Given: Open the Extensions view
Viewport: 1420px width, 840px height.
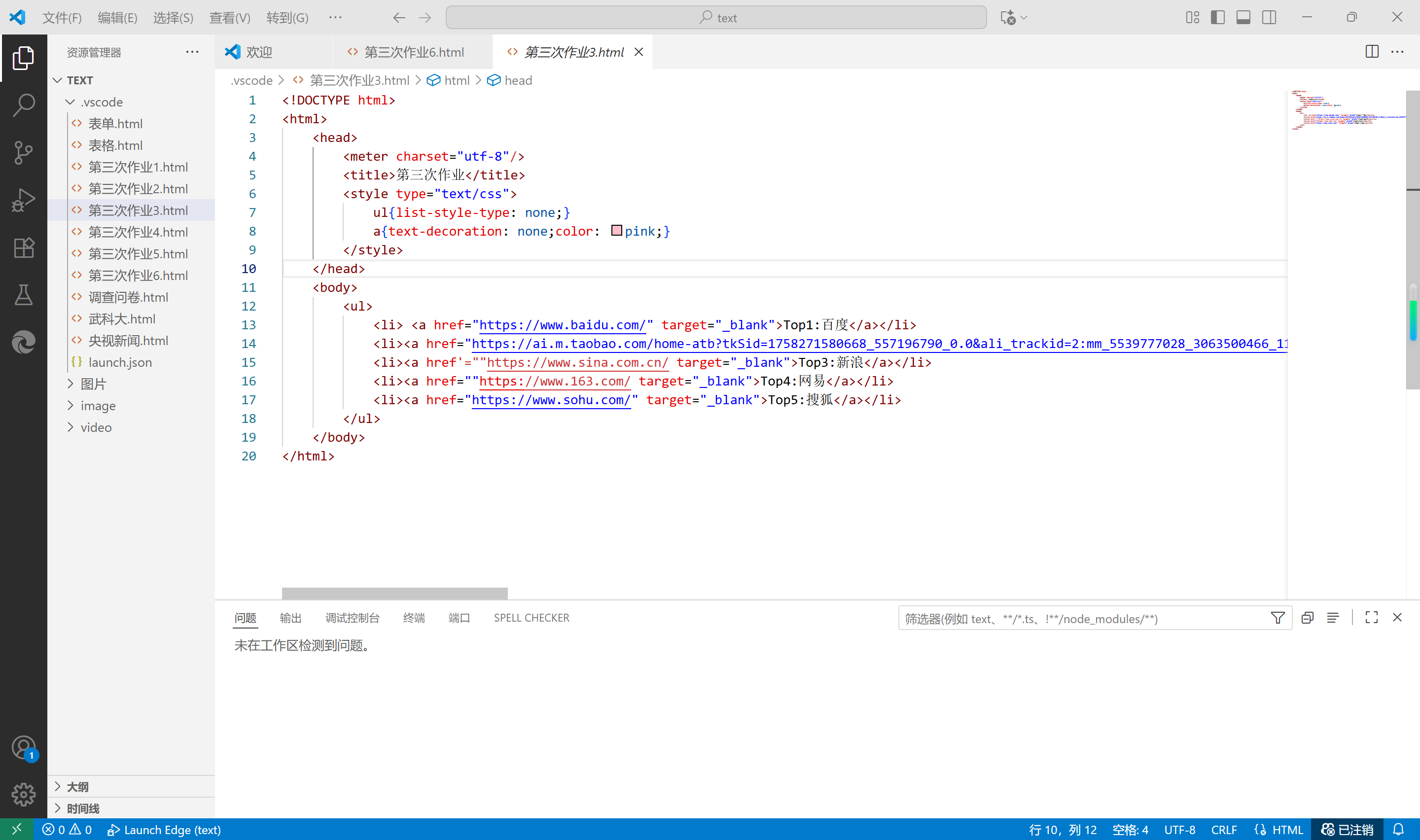Looking at the screenshot, I should (x=23, y=247).
